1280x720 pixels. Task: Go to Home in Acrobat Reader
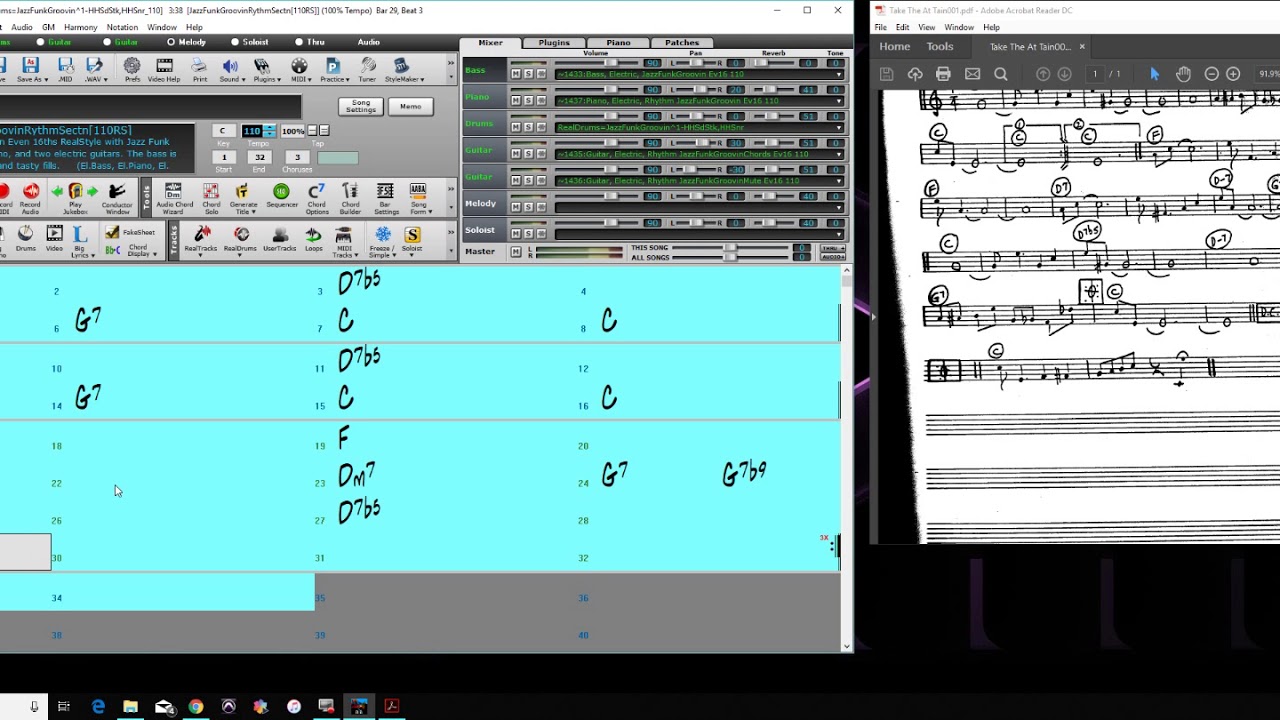(894, 46)
